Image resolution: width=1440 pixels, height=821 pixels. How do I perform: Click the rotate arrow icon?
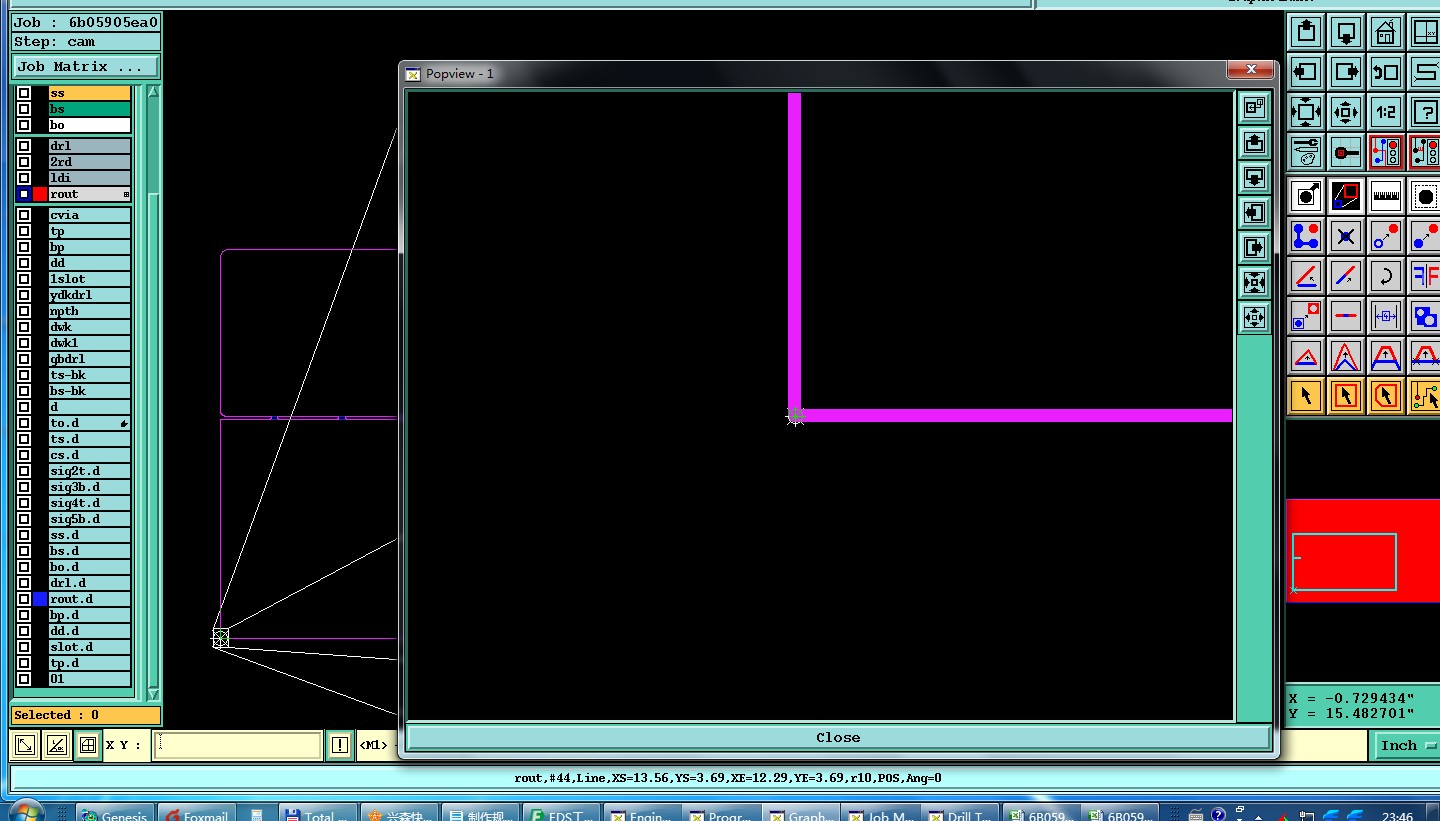tap(1386, 276)
